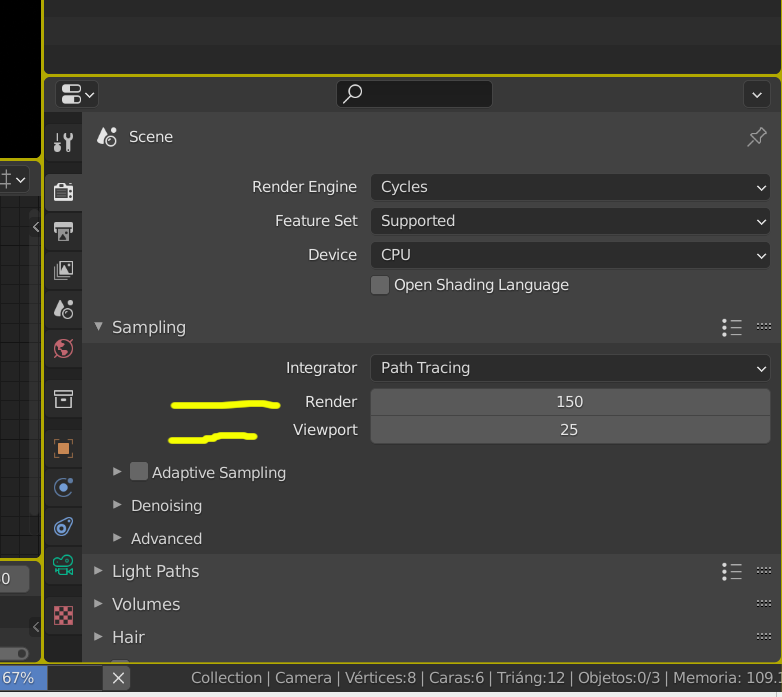The height and width of the screenshot is (697, 782).
Task: Open the World properties tab
Action: pos(63,348)
